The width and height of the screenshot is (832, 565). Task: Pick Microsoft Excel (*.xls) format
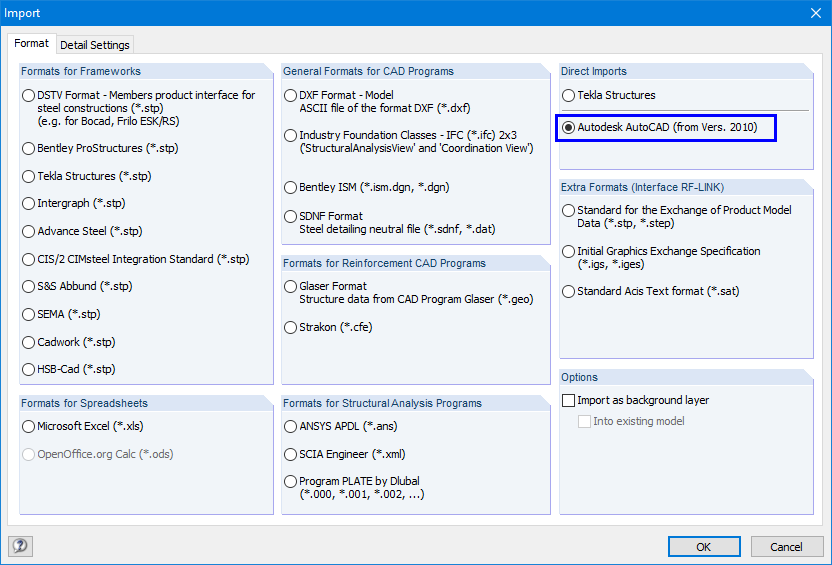point(29,428)
